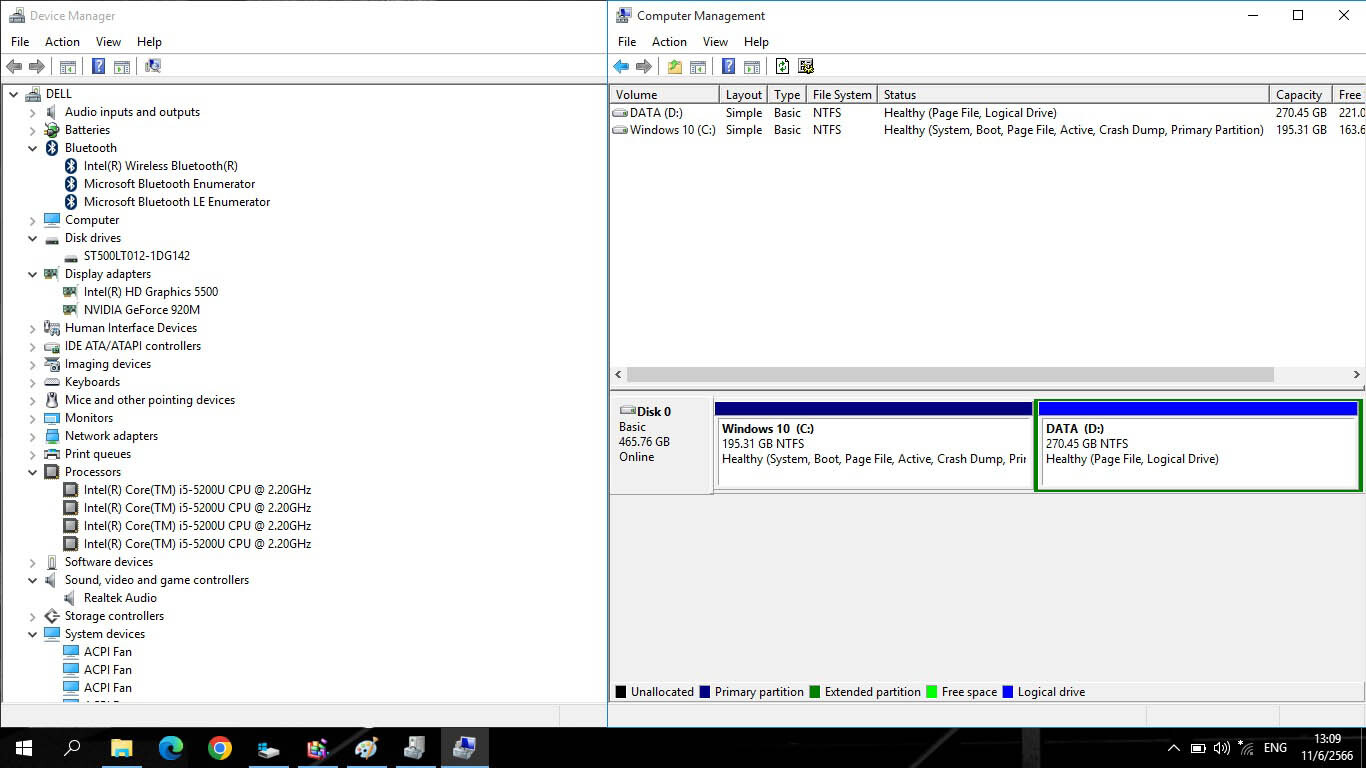This screenshot has height=768, width=1366.
Task: Click Back arrow in Computer Management toolbar
Action: click(621, 67)
